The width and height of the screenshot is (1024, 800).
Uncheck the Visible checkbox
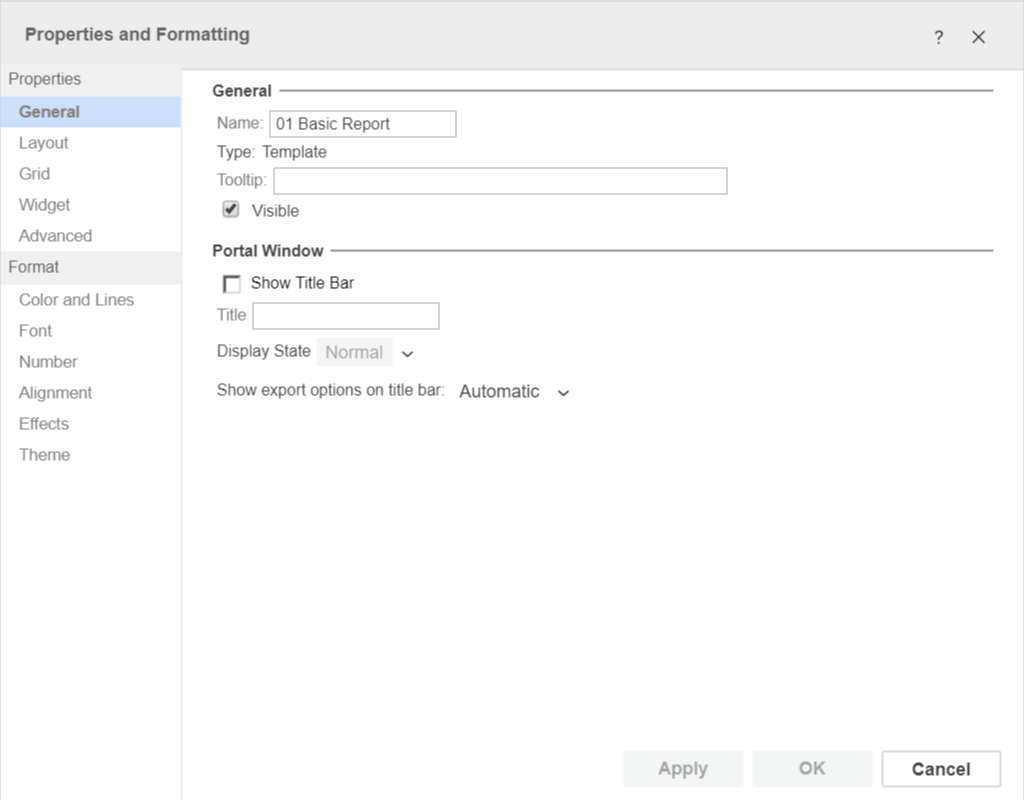[231, 210]
